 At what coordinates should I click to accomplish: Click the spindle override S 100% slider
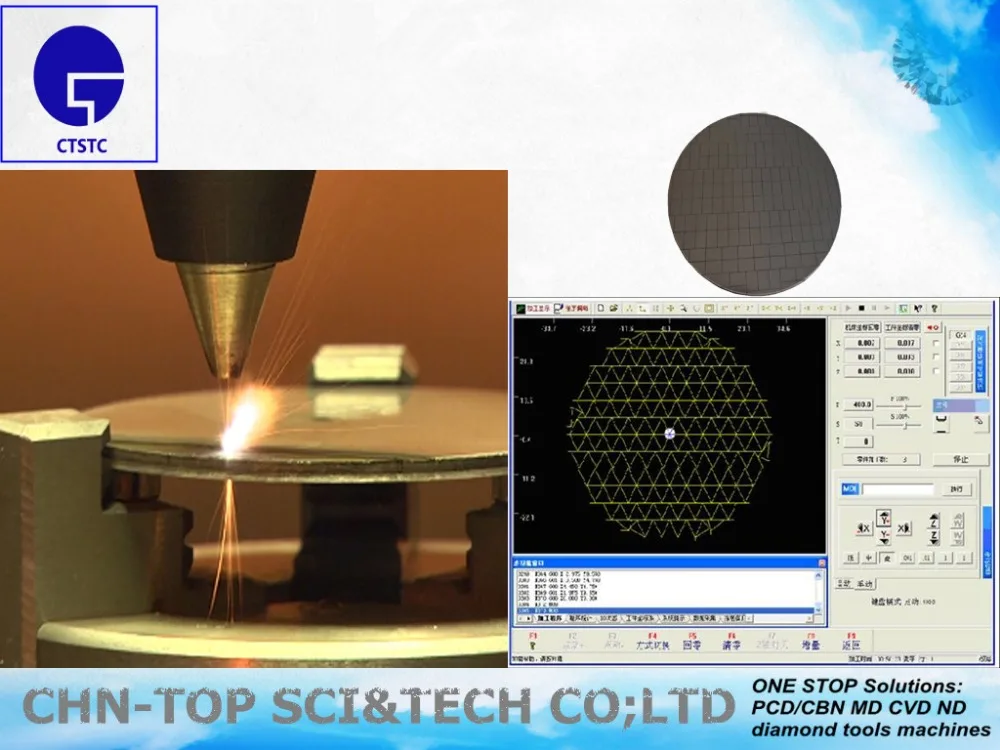[x=899, y=425]
